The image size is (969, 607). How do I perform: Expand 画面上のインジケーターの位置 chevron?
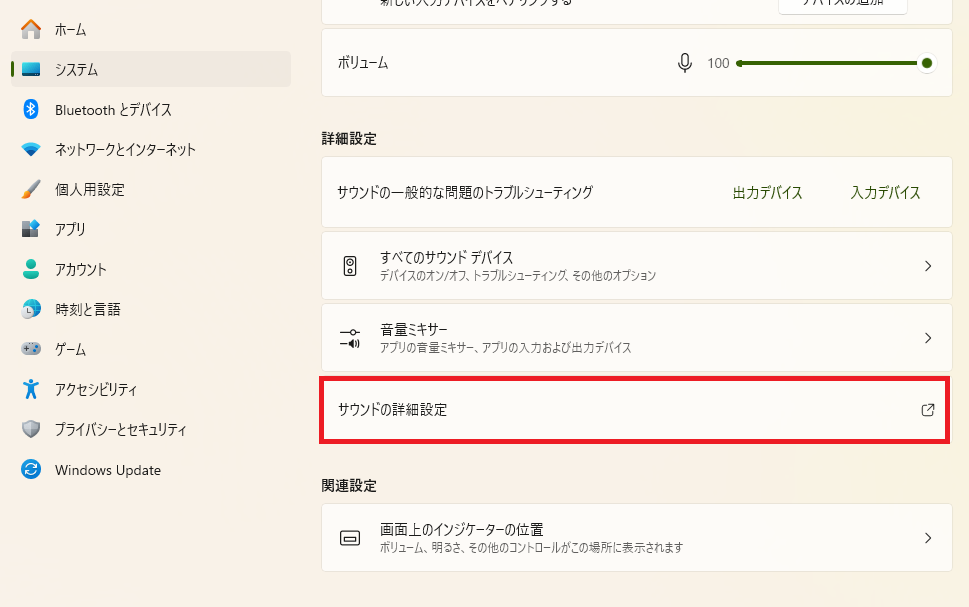tap(928, 538)
